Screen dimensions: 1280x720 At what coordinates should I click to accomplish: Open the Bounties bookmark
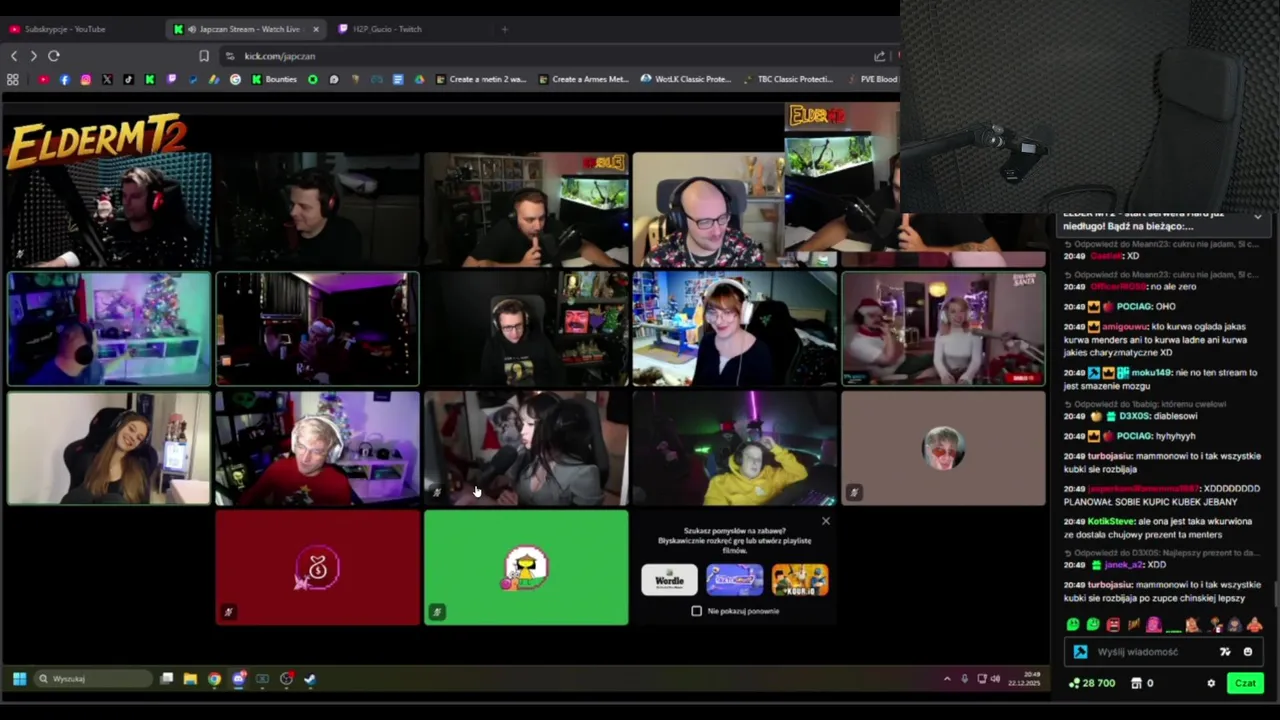coord(274,79)
